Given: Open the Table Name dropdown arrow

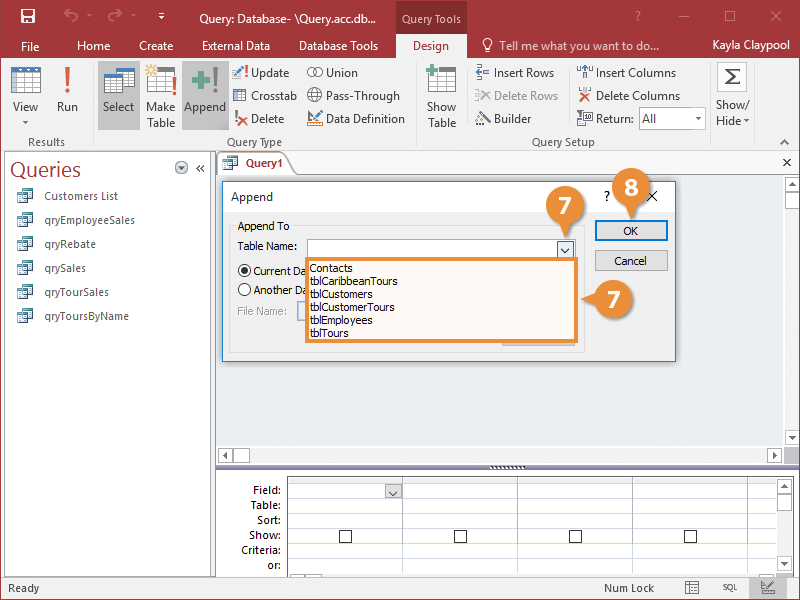Looking at the screenshot, I should click(565, 250).
